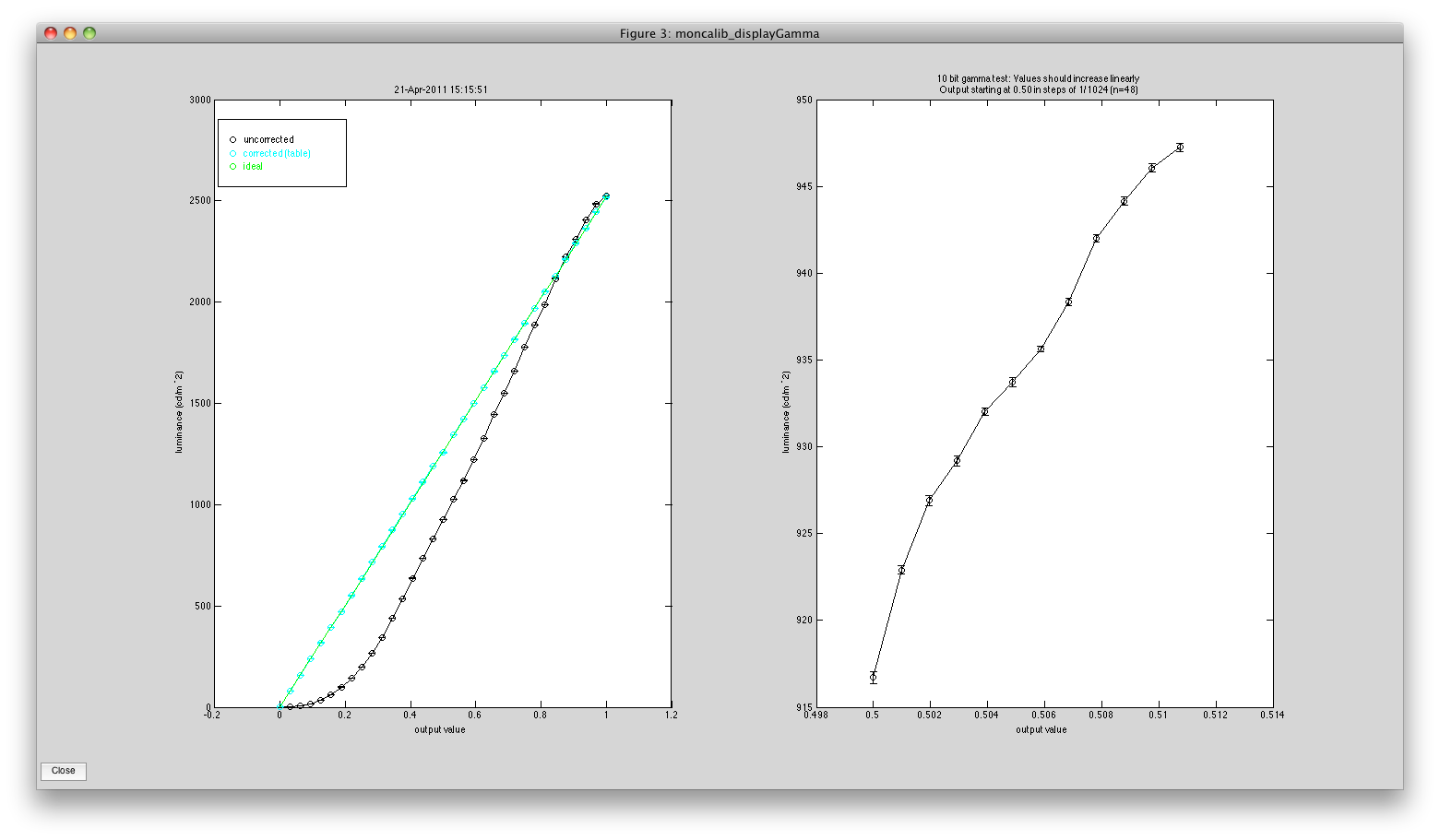Click the left plot title '21-Apr-2011 15:15:51'
Screen dimensions: 1440x840
click(x=441, y=90)
